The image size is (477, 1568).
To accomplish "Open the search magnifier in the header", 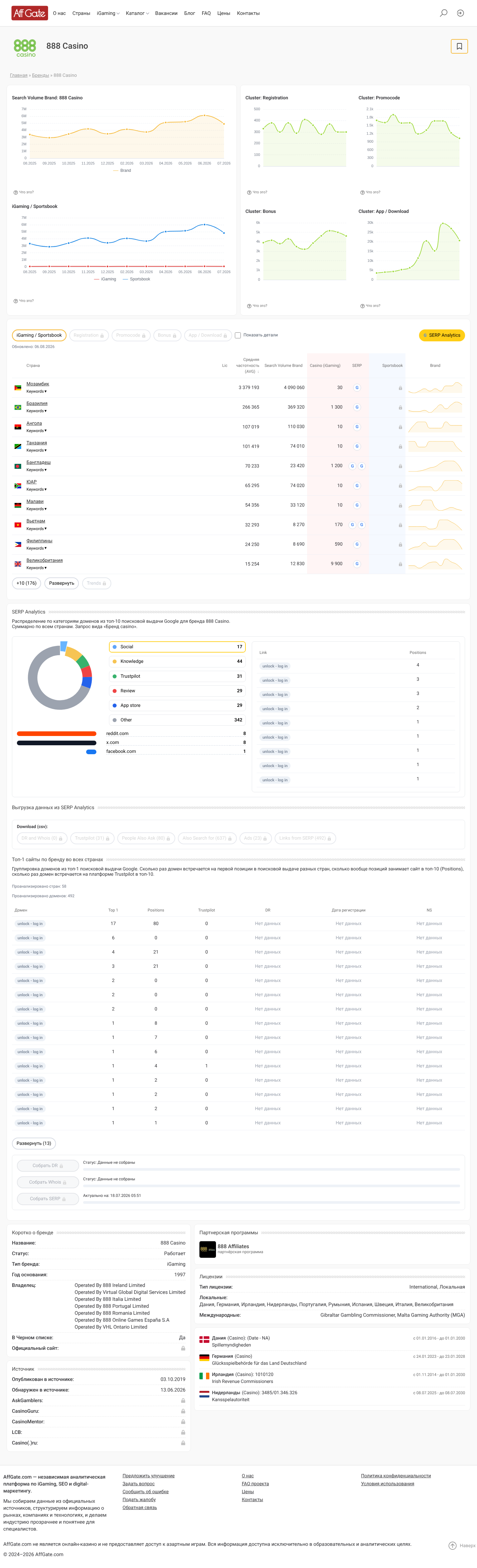I will pos(444,13).
